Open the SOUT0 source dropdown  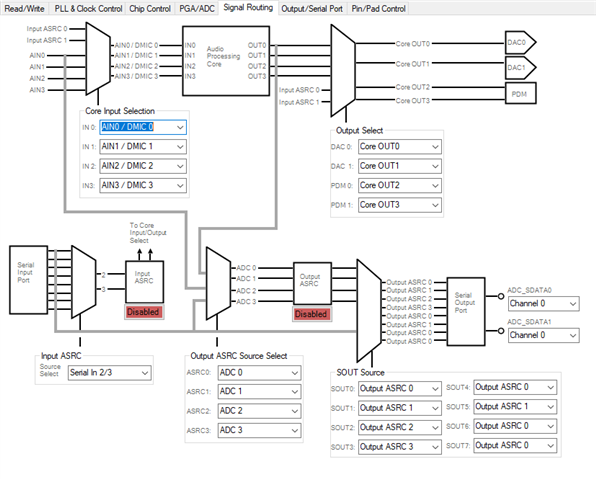[399, 389]
